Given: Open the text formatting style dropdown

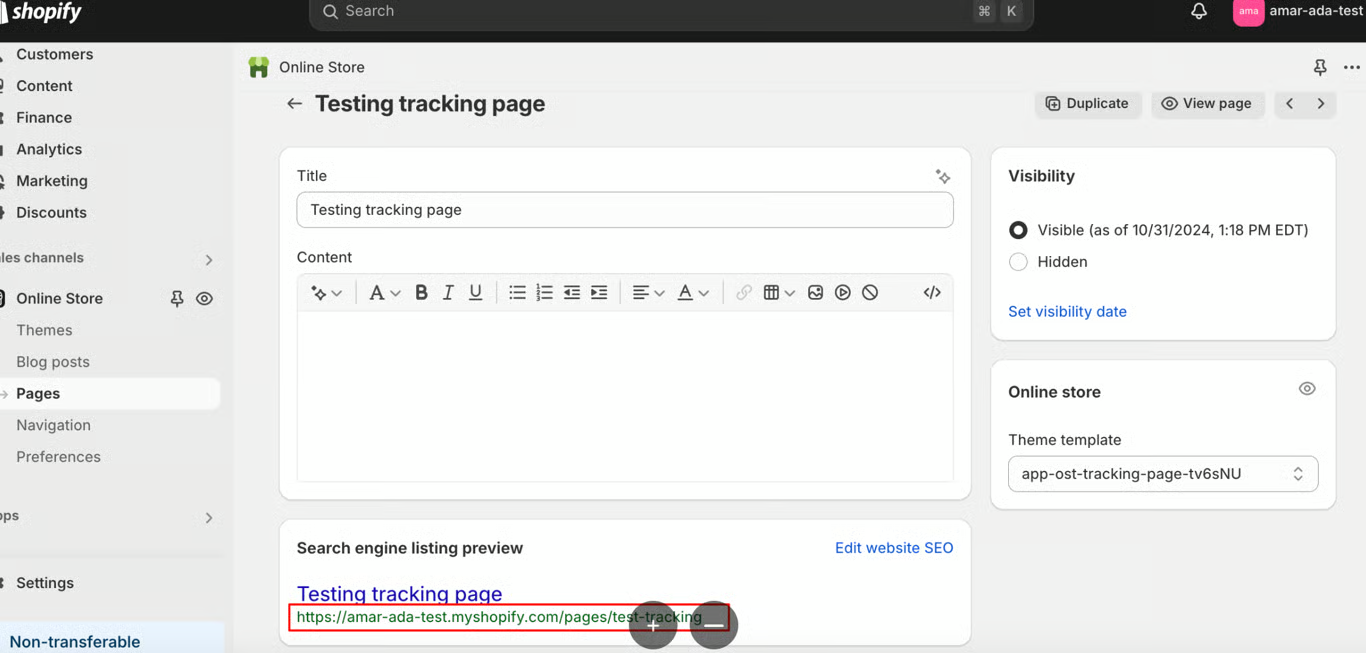Looking at the screenshot, I should point(385,292).
